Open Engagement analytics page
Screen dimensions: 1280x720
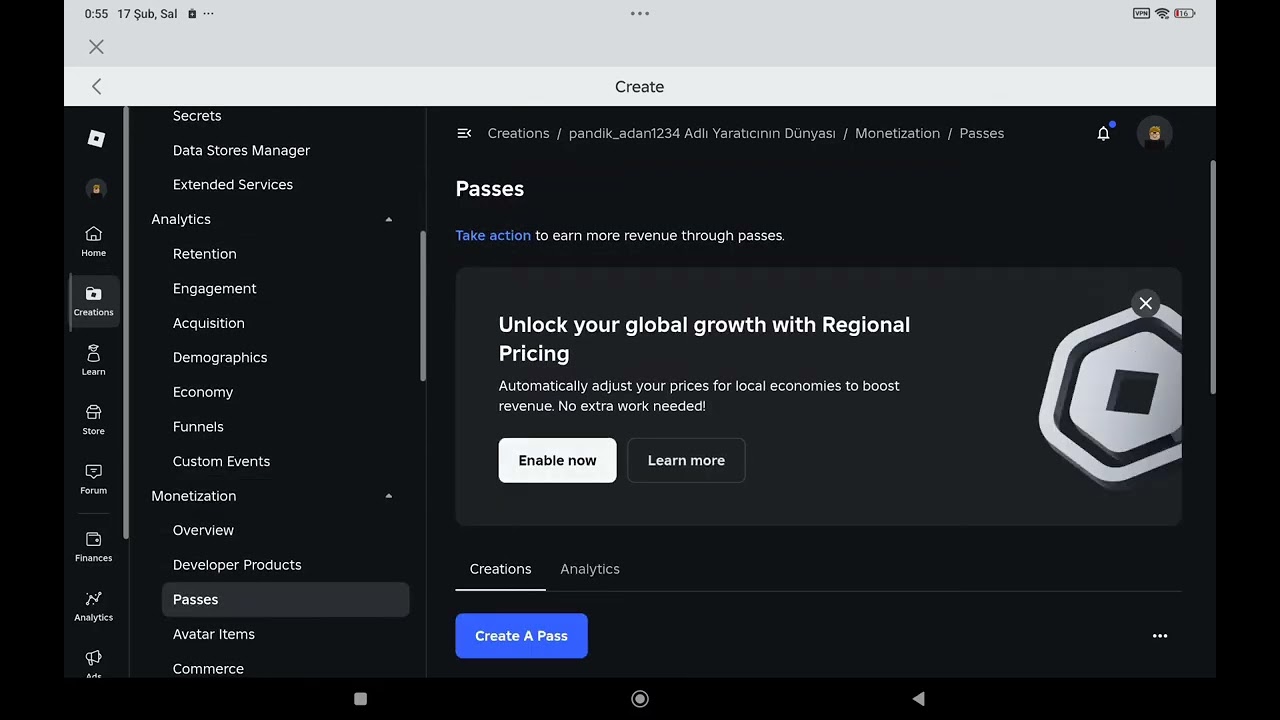click(214, 288)
